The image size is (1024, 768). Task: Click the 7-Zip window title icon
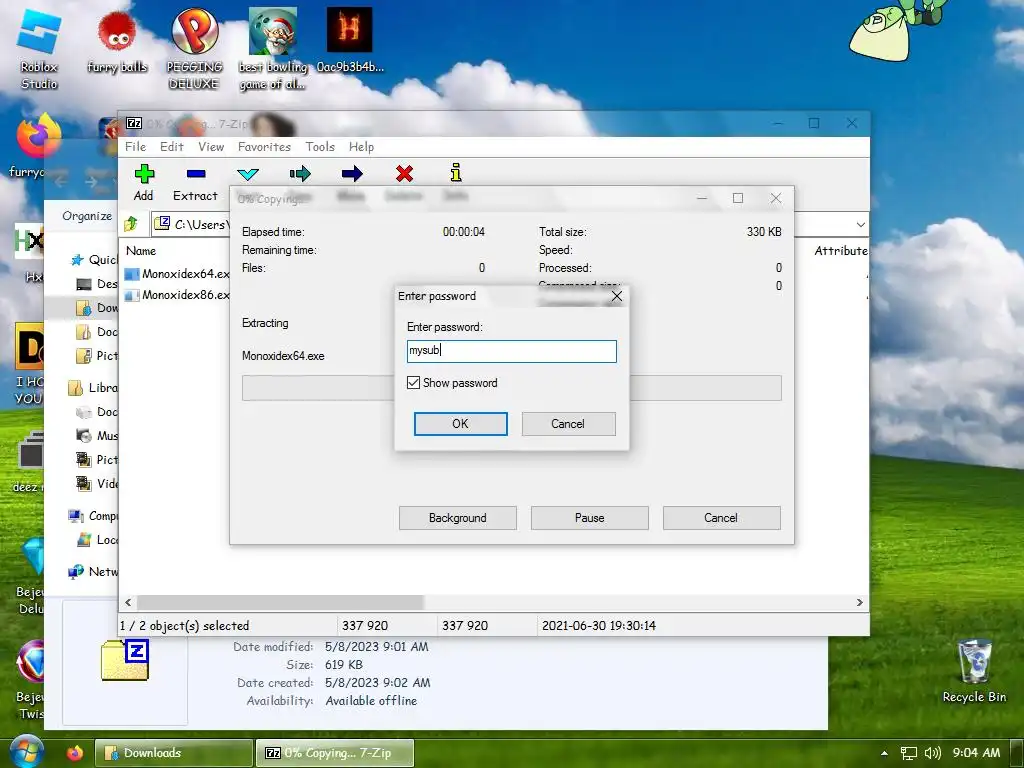point(134,123)
